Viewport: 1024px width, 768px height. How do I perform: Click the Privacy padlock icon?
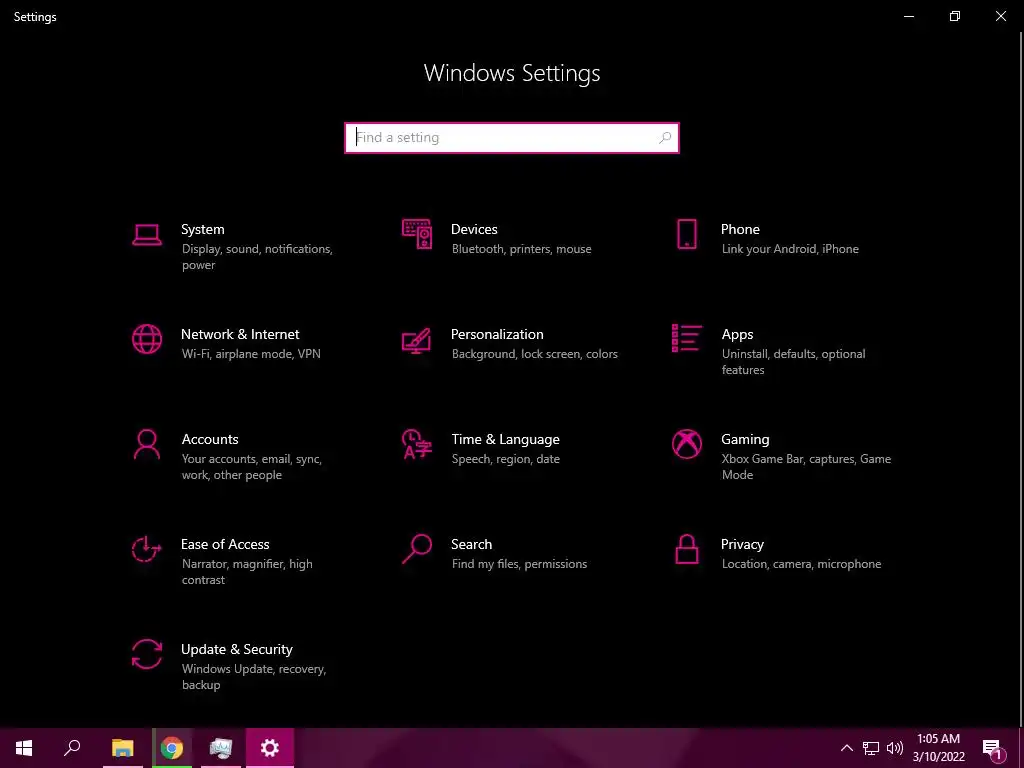coord(686,549)
